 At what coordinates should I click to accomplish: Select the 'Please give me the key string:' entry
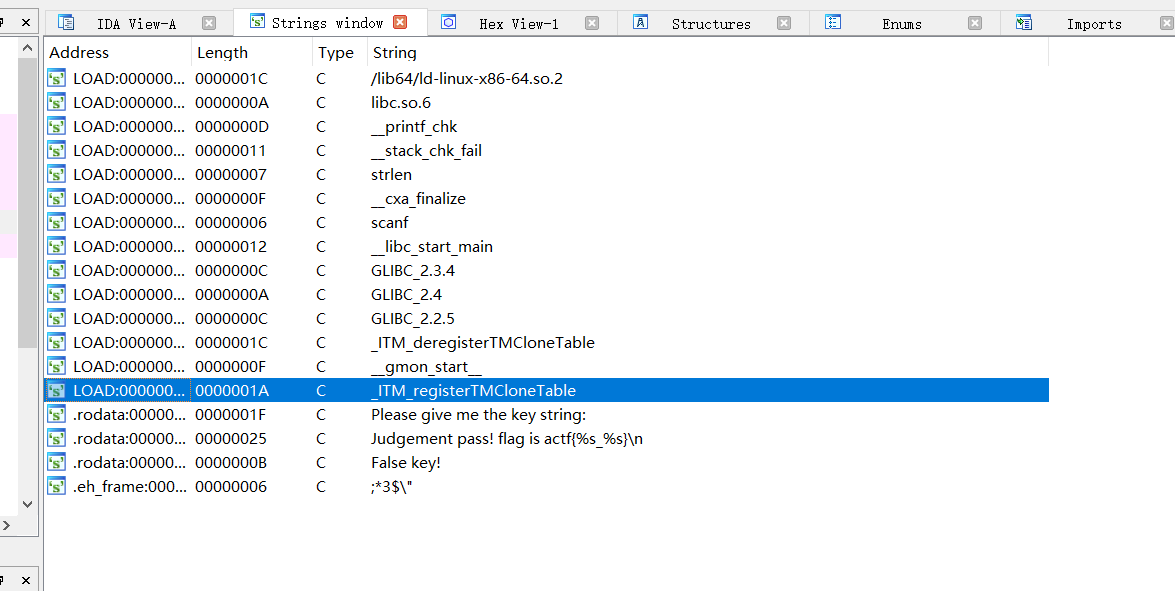click(x=478, y=415)
